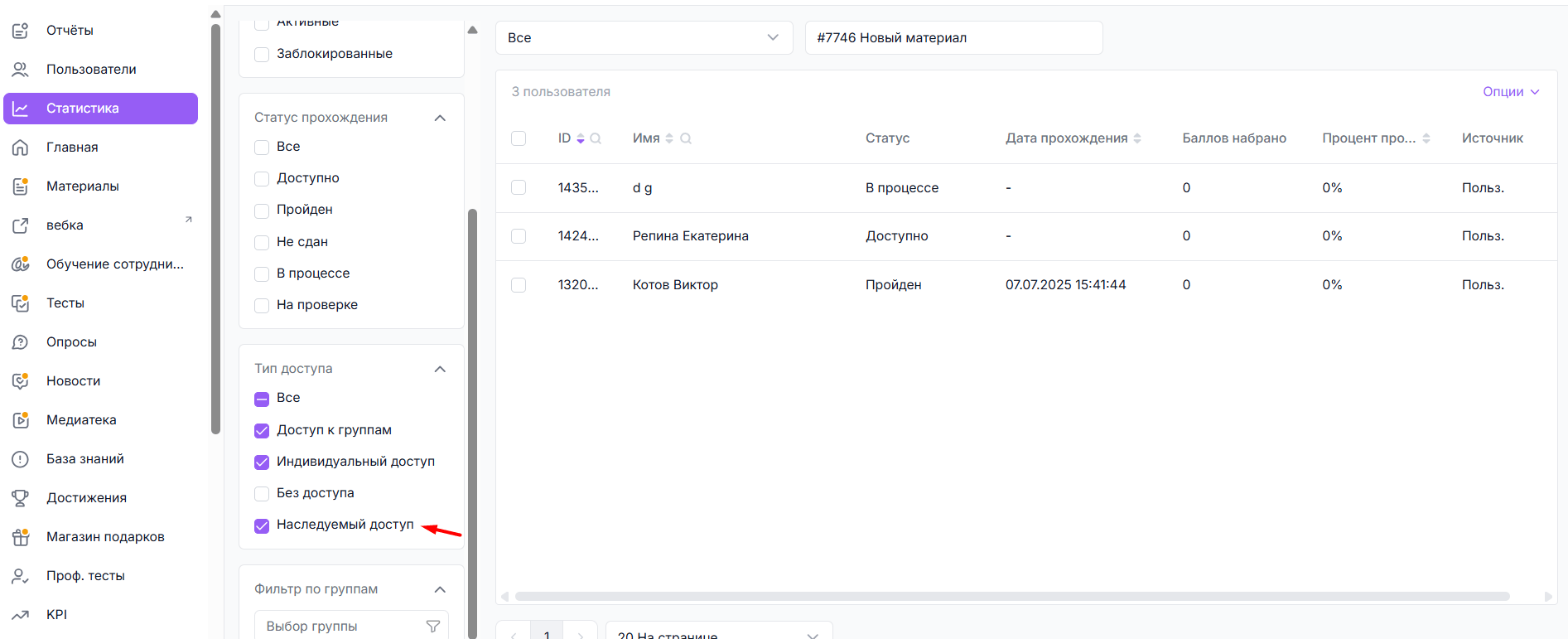This screenshot has height=639, width=1568.
Task: Open Магазин подарков in the sidebar
Action: 100,537
